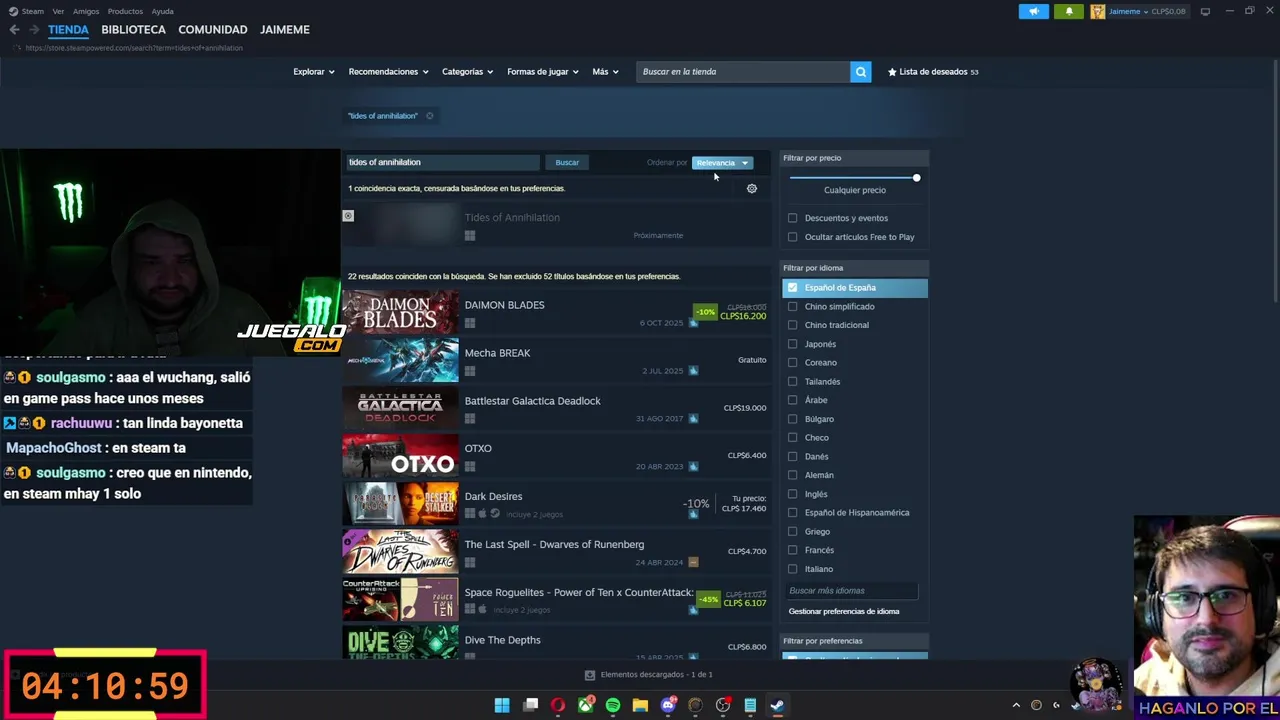Click the Mecha BREAK game thumbnail

[x=400, y=360]
